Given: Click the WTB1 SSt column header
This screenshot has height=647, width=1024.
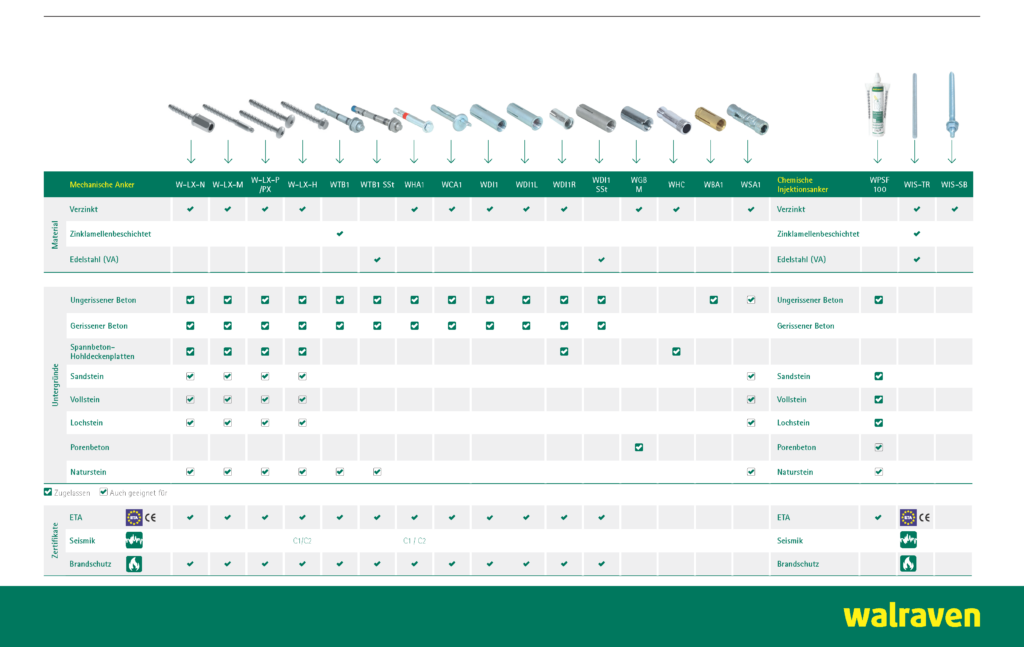Looking at the screenshot, I should point(377,185).
